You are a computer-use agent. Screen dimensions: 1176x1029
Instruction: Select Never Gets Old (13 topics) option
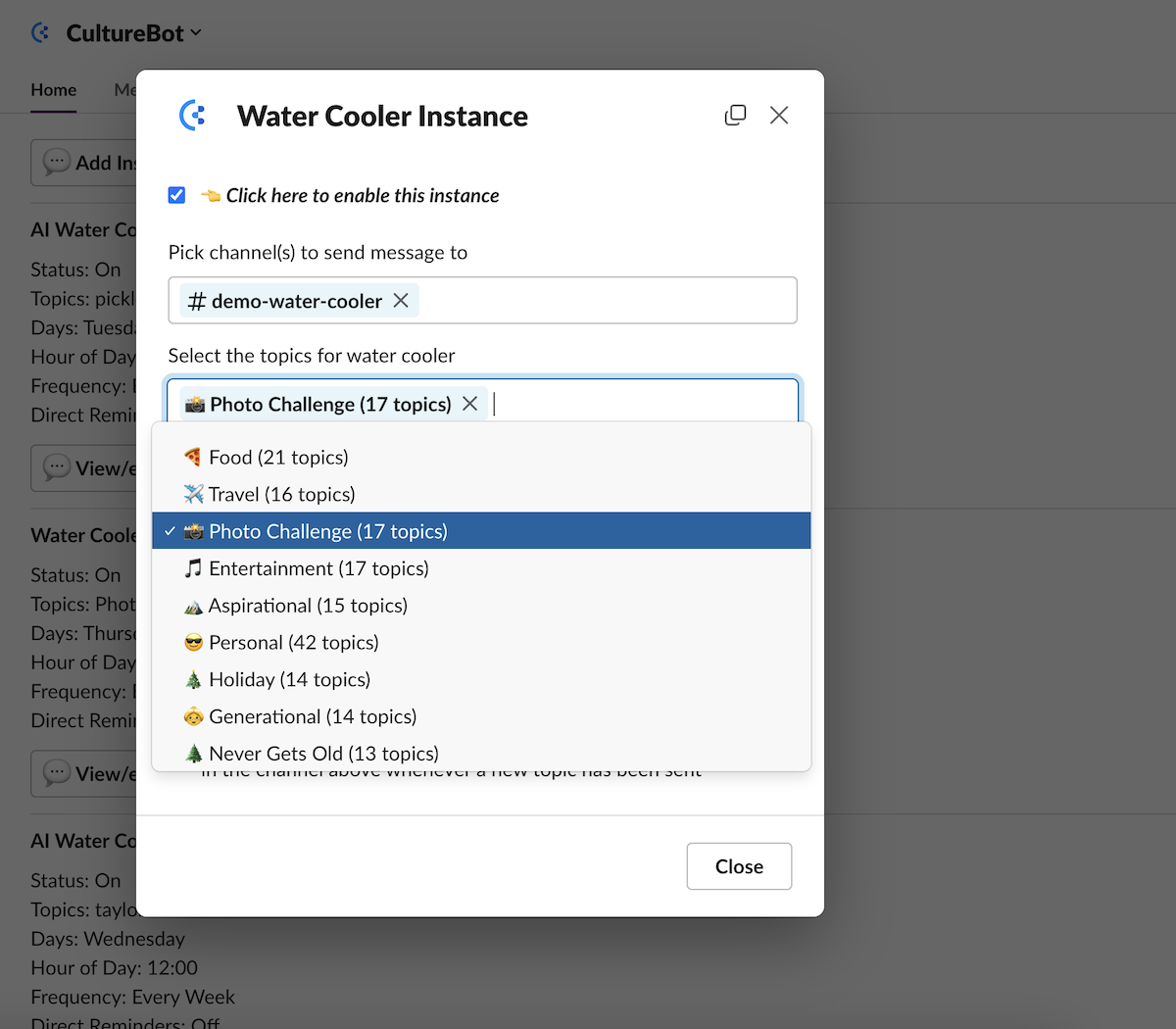click(481, 754)
